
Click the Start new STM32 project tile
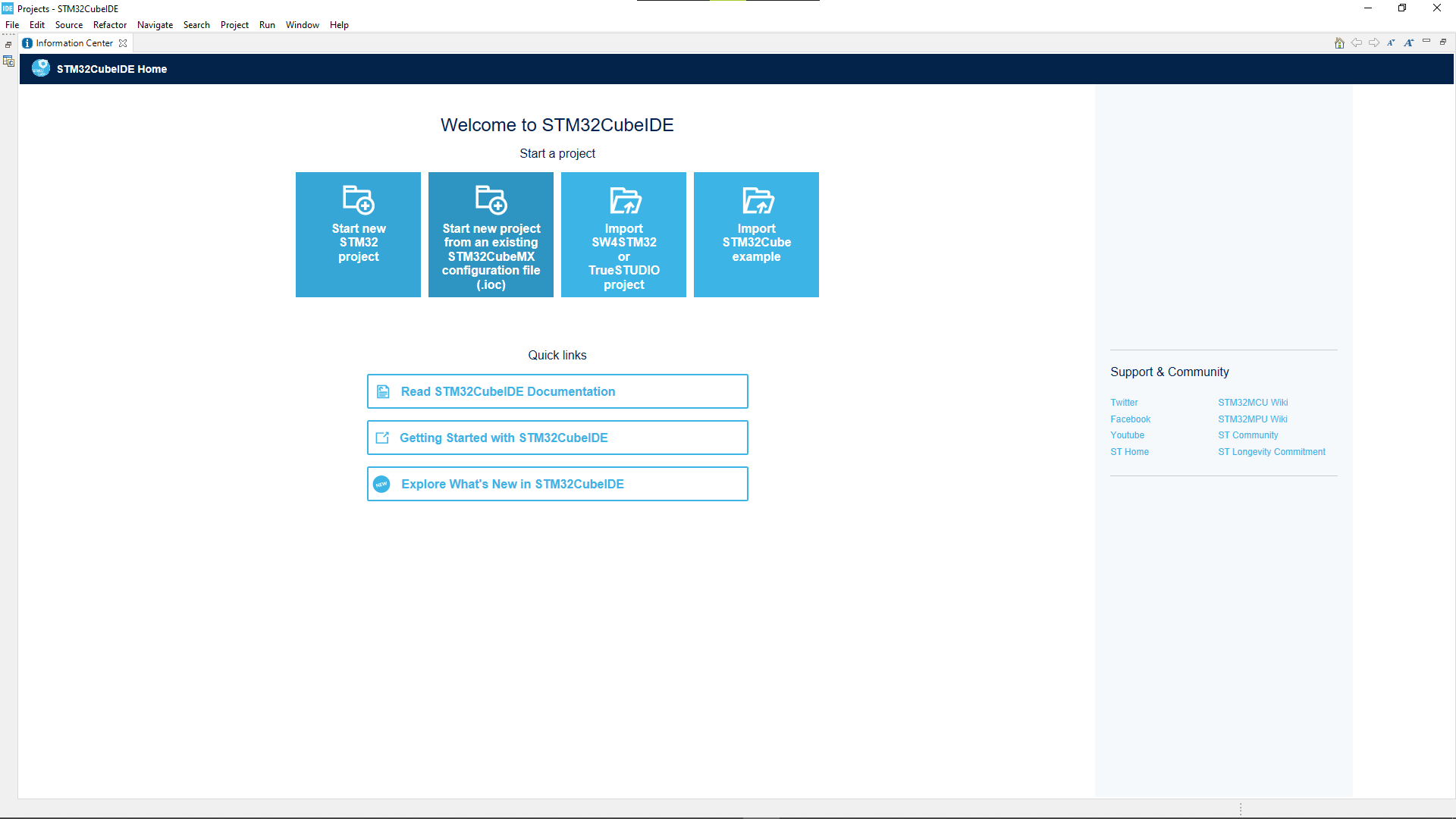[x=358, y=234]
